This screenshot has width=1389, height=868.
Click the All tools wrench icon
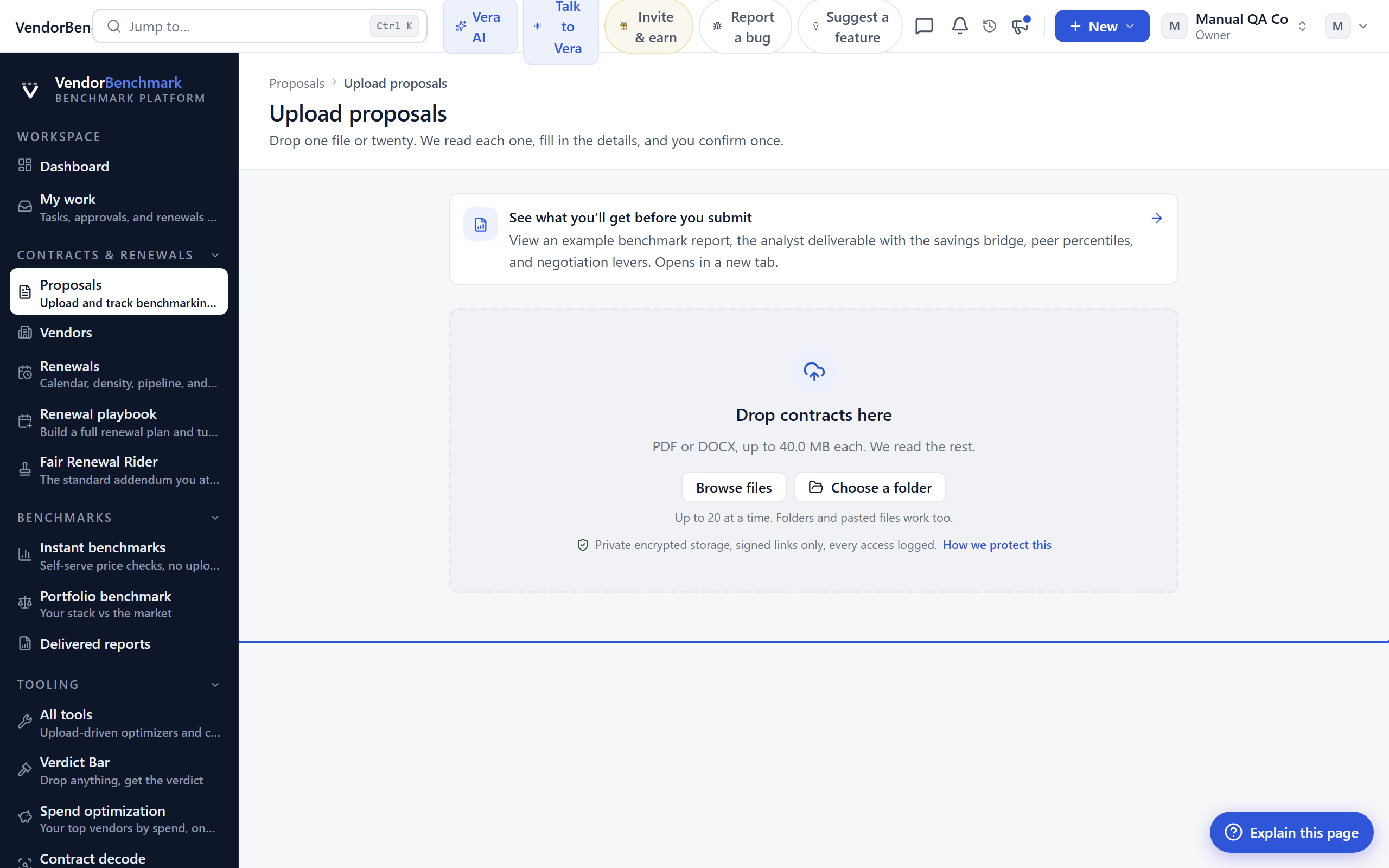[24, 722]
